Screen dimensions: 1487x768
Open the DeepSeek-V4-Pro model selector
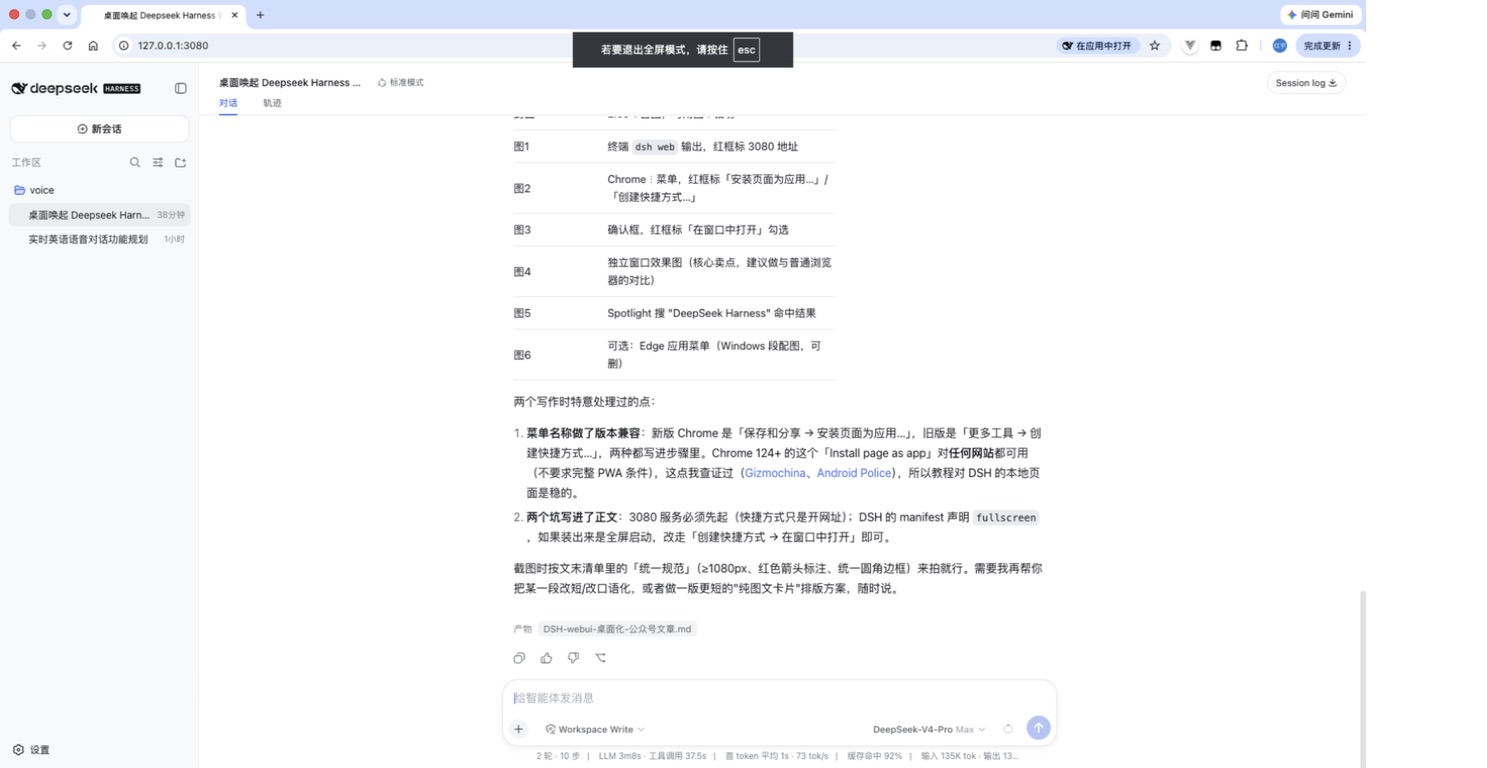[929, 729]
